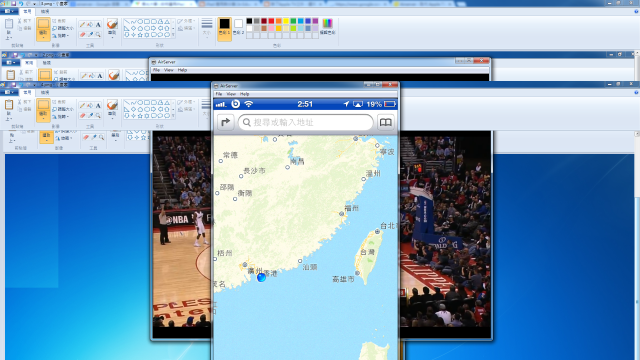Pick the purple swatch in top Paint palette
This screenshot has width=640, height=360.
tap(316, 21)
